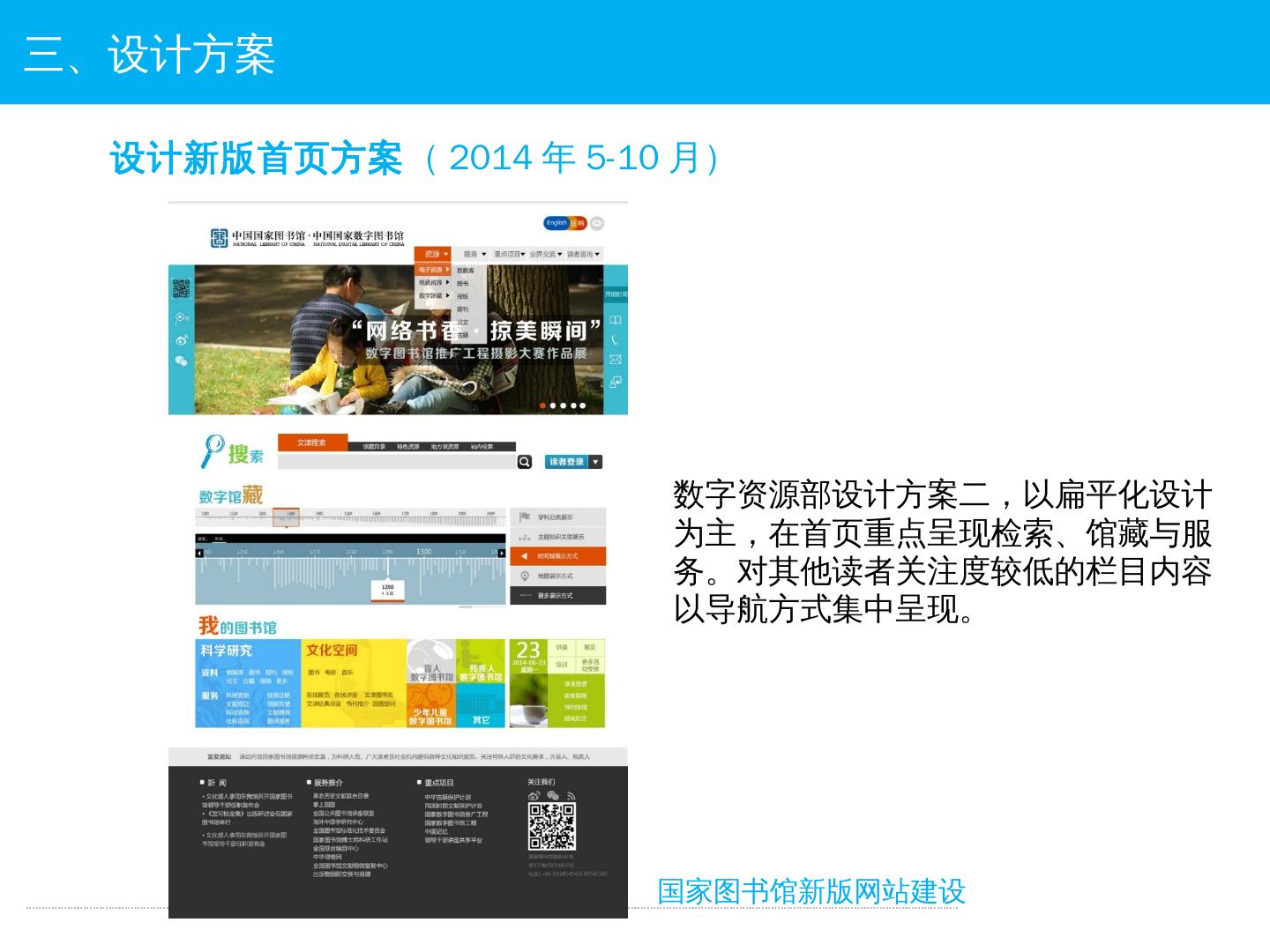This screenshot has width=1270, height=952.
Task: Click the map pin icon for 地图展示方式
Action: [x=525, y=576]
